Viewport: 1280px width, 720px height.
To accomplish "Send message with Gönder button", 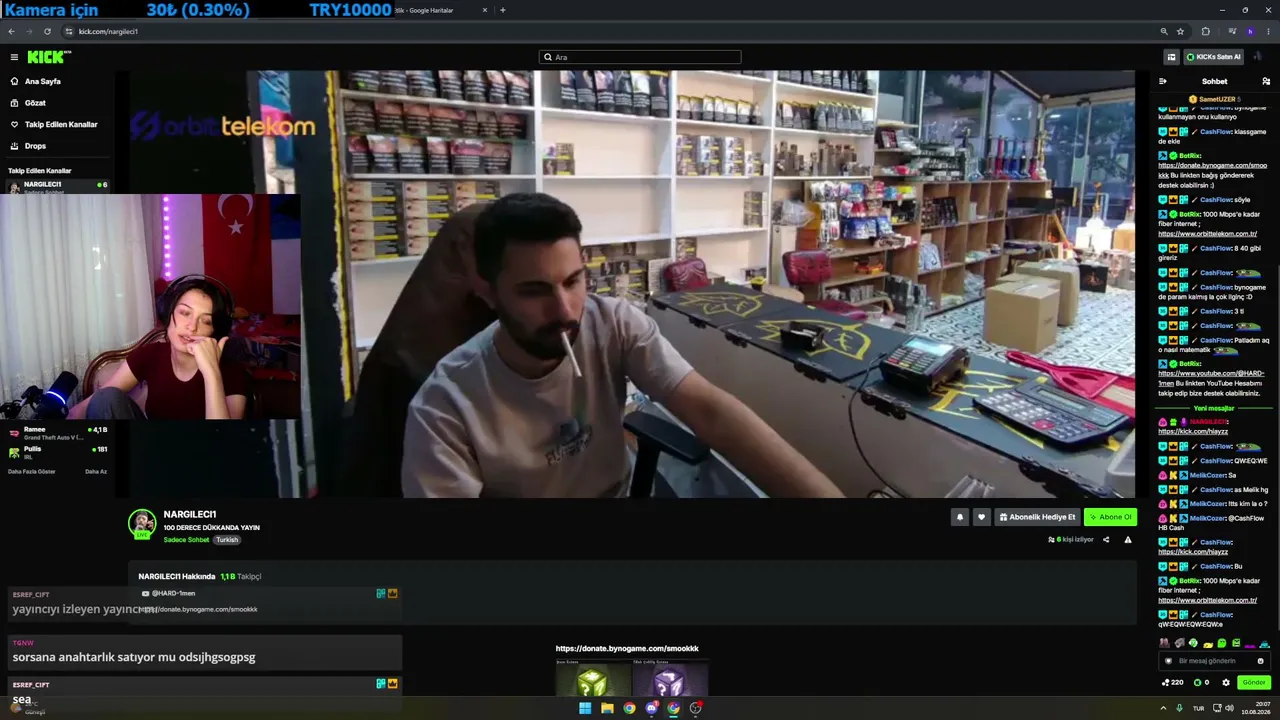I will pos(1254,683).
